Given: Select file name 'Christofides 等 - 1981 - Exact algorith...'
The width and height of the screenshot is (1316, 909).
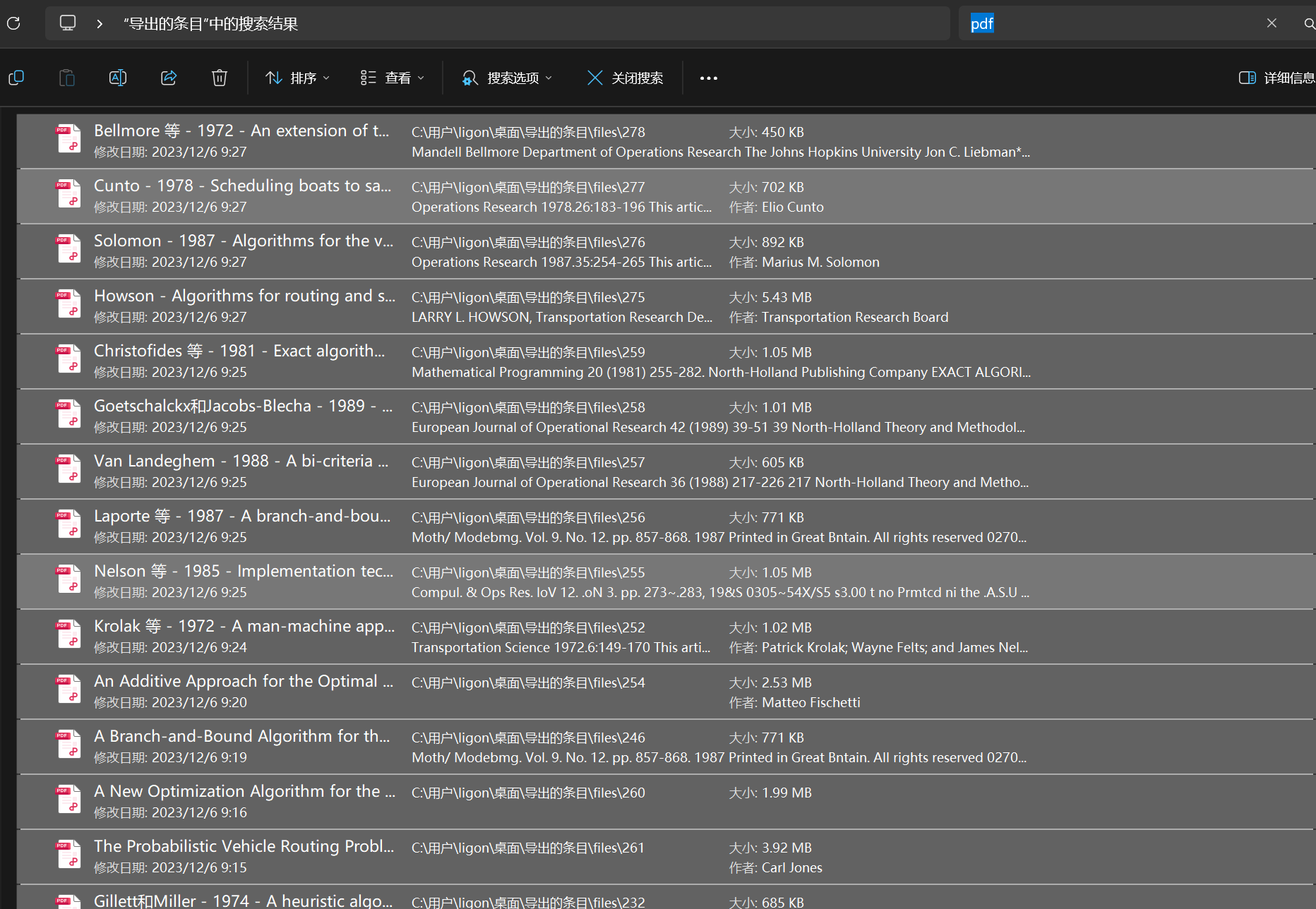Looking at the screenshot, I should pos(239,351).
